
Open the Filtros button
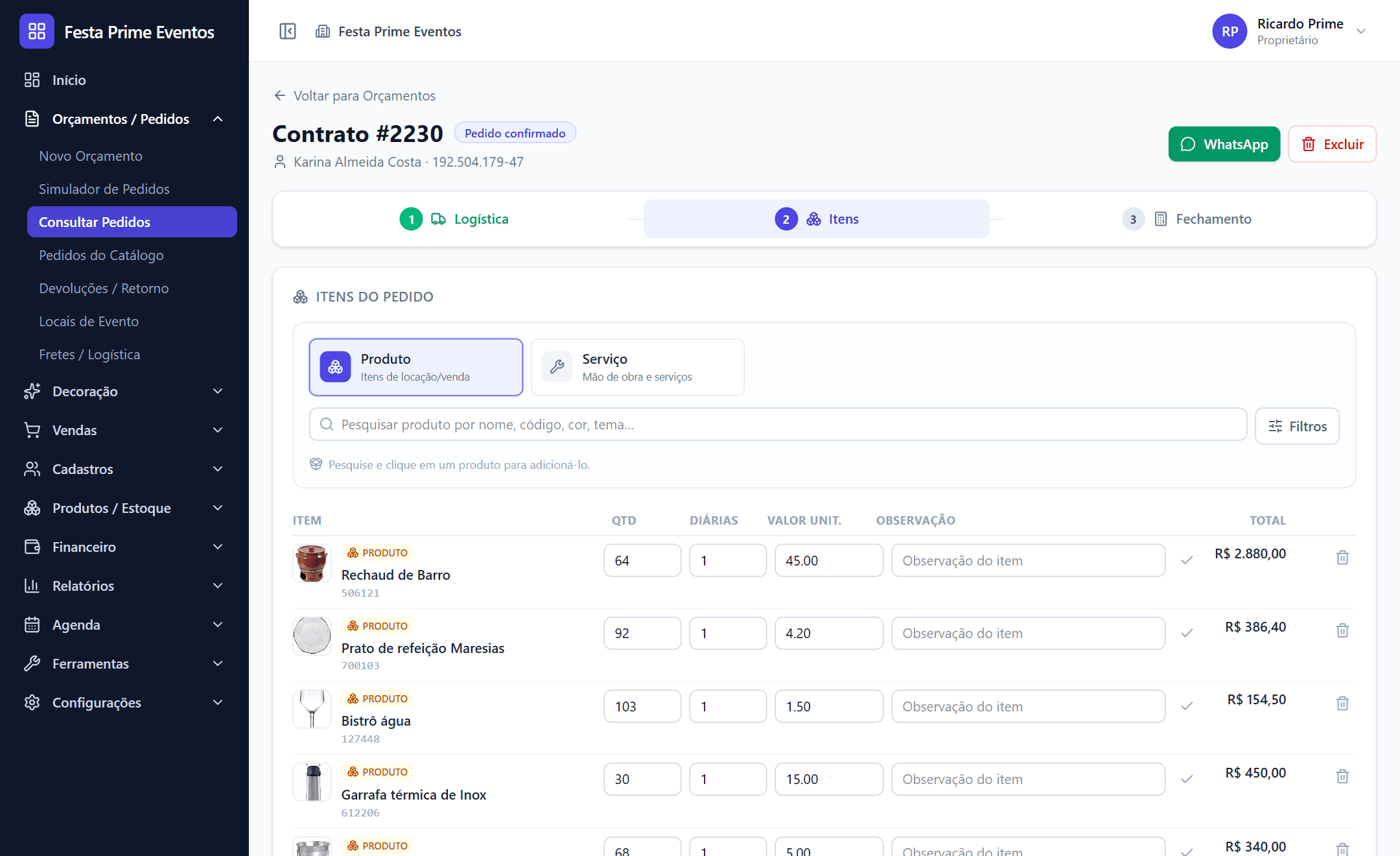click(1298, 426)
